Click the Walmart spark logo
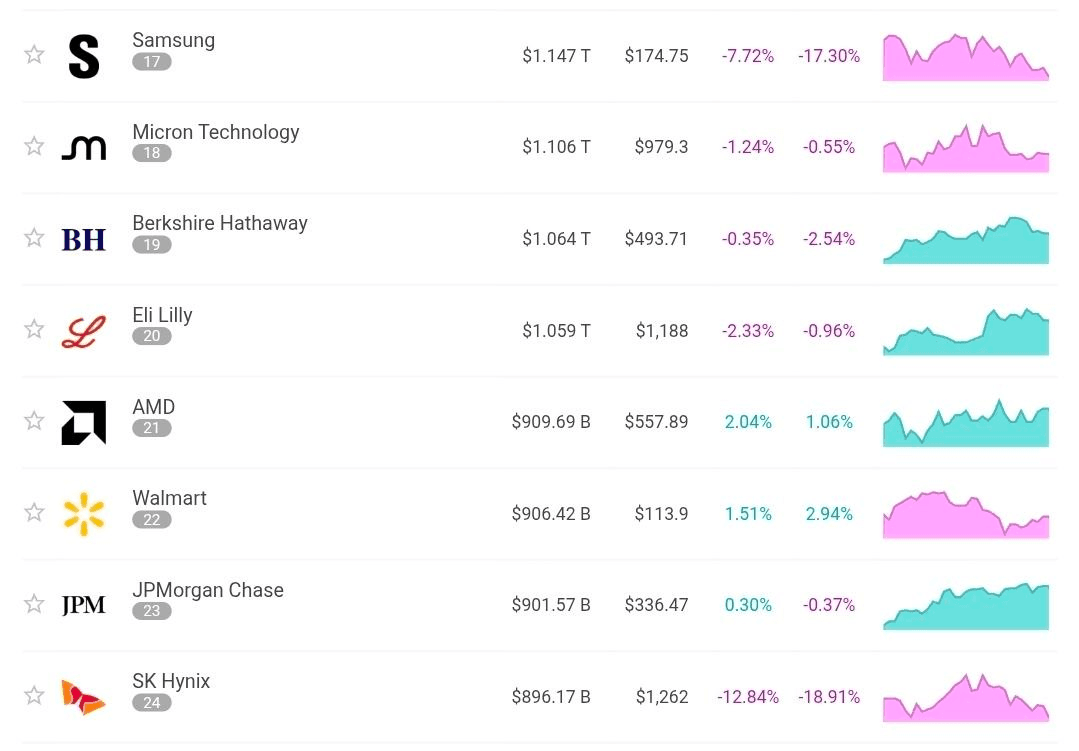Screen dimensions: 1079x751 (x=84, y=514)
